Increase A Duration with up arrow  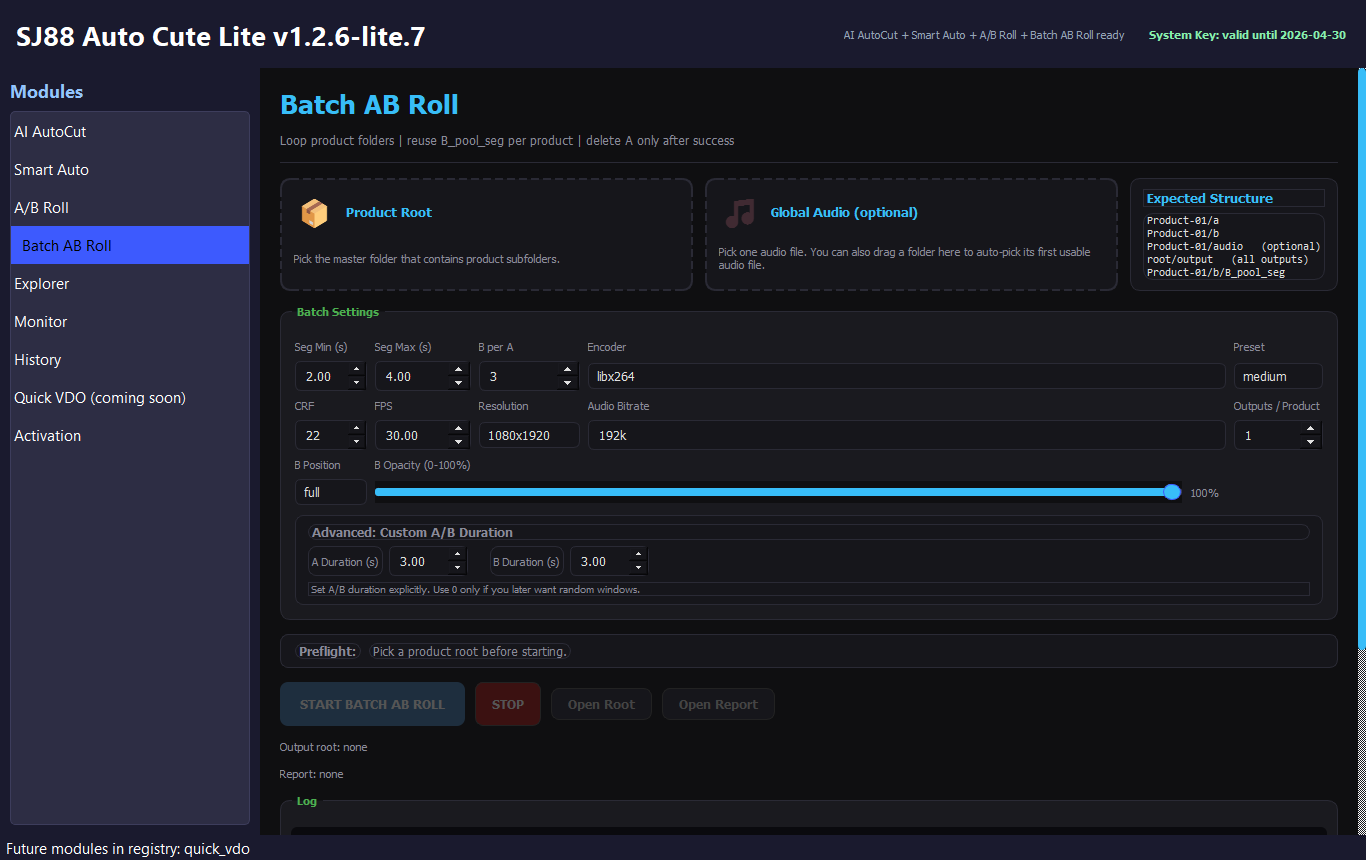(458, 555)
